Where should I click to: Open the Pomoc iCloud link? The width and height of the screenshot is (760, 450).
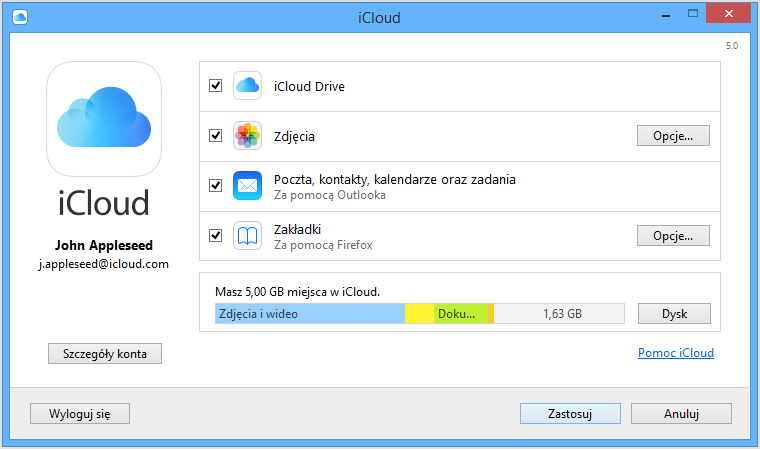tap(676, 353)
